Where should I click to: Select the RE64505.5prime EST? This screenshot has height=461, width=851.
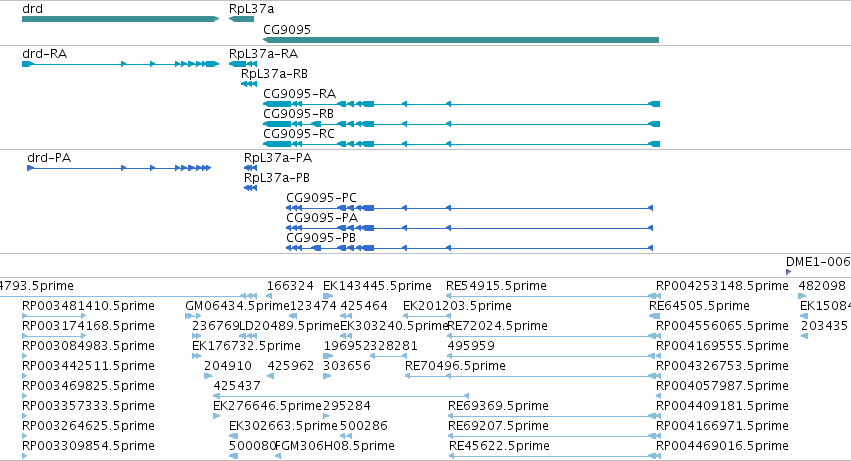pos(700,306)
